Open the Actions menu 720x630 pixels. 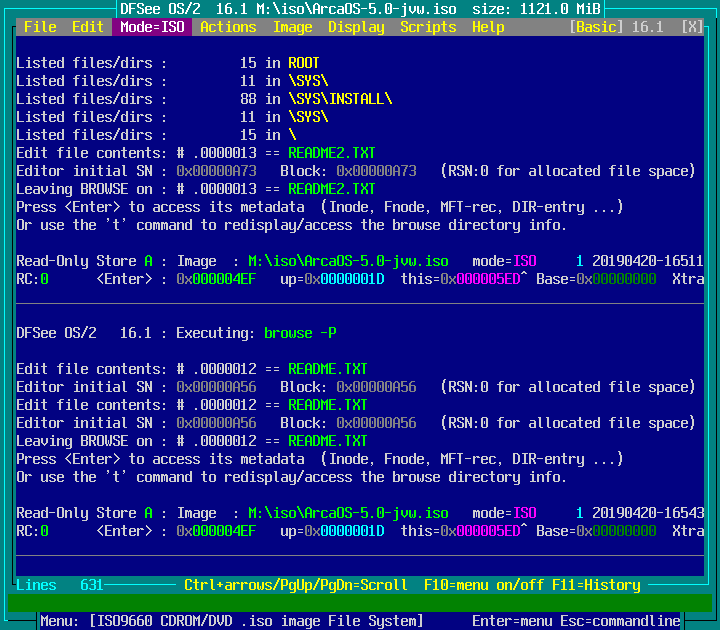(x=228, y=27)
